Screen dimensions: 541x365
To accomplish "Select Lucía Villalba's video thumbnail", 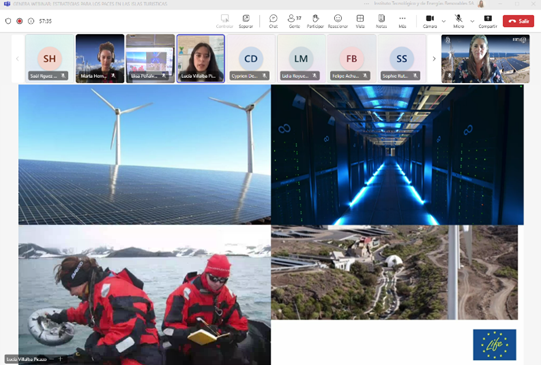I will click(x=200, y=59).
